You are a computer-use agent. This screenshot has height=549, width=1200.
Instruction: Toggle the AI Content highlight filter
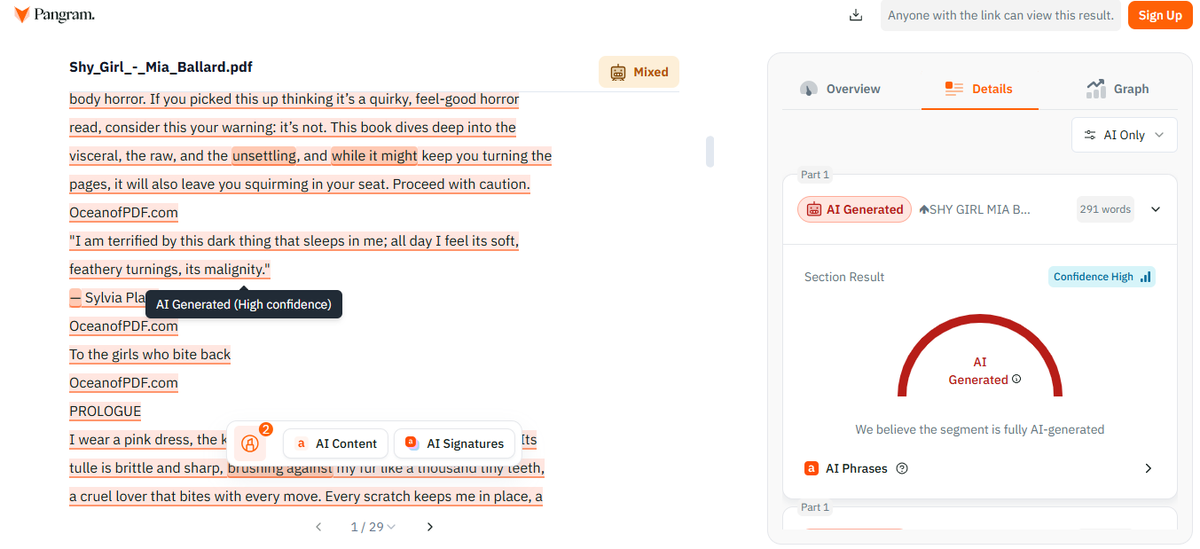click(x=336, y=444)
